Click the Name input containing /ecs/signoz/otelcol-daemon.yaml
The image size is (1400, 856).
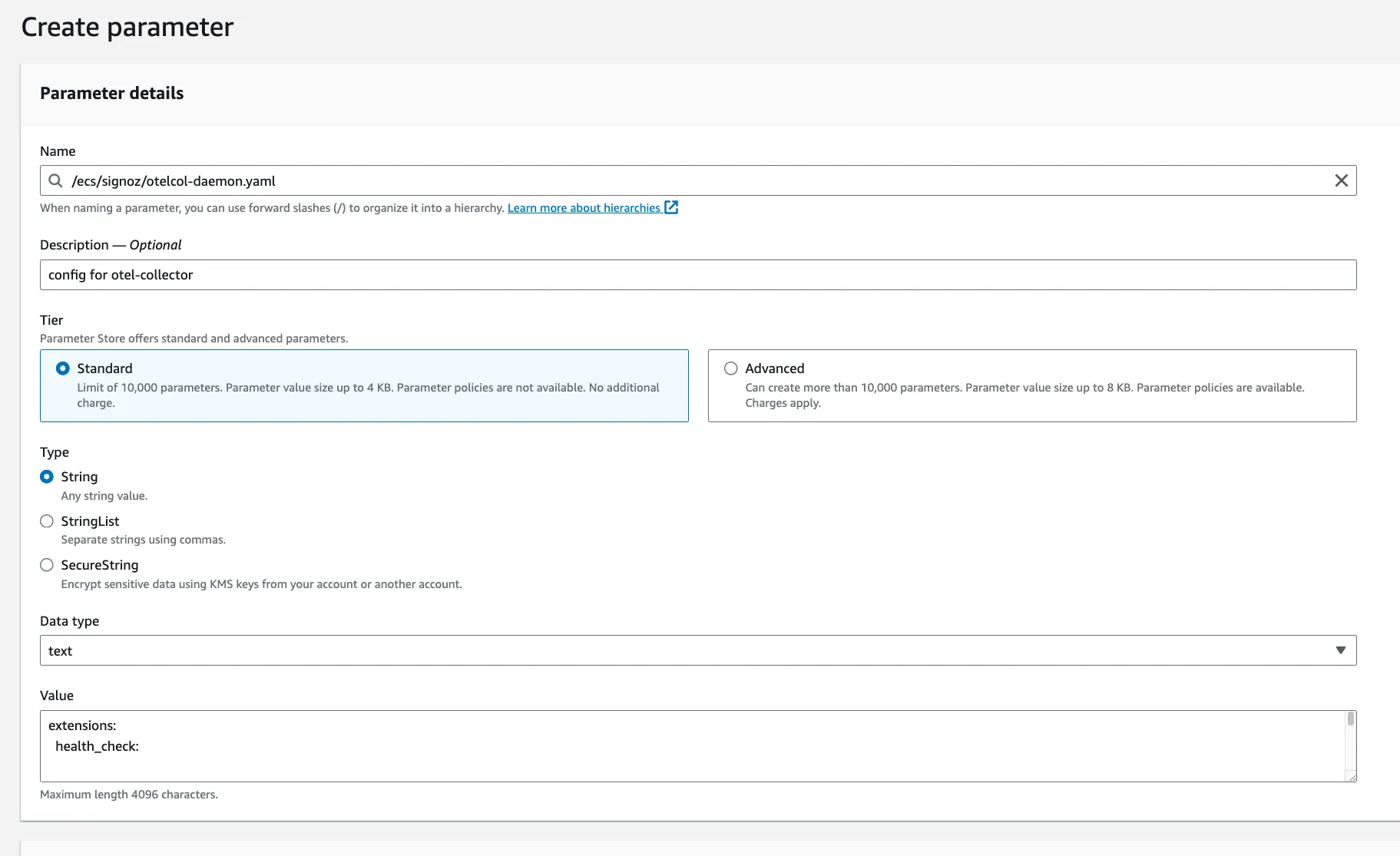tap(698, 180)
